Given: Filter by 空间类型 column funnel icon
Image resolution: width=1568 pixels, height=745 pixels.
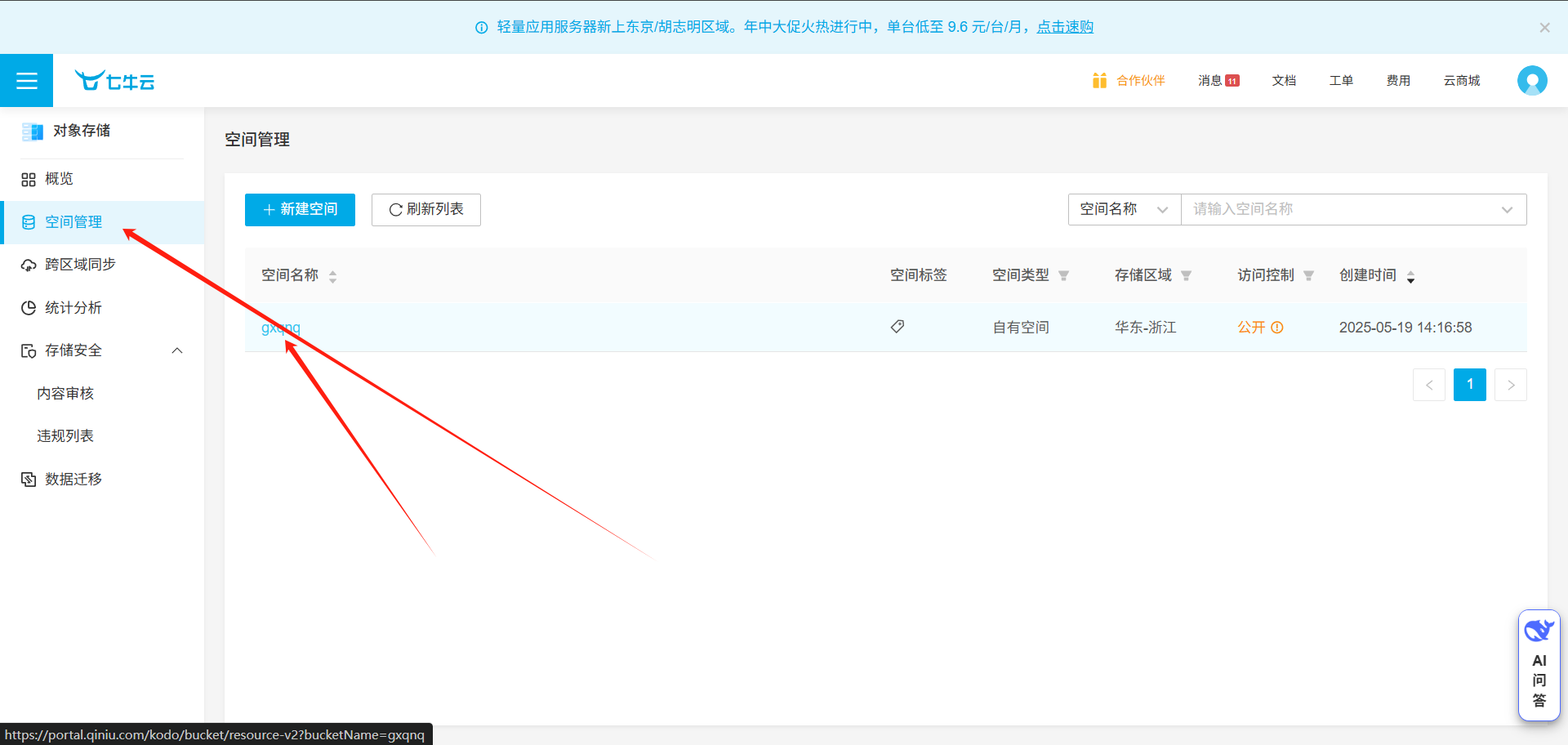Looking at the screenshot, I should tap(1063, 276).
